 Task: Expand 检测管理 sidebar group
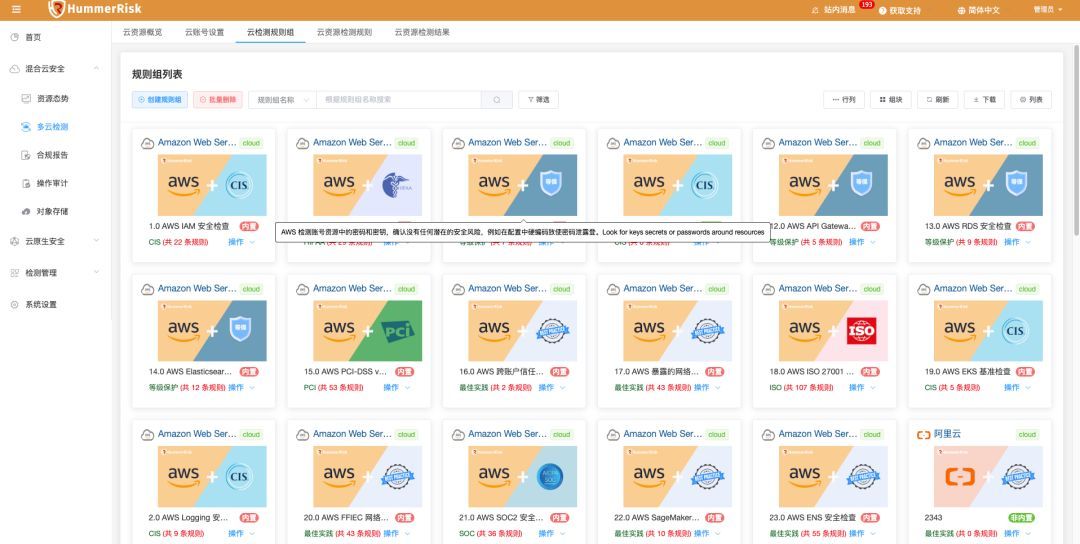pos(55,273)
